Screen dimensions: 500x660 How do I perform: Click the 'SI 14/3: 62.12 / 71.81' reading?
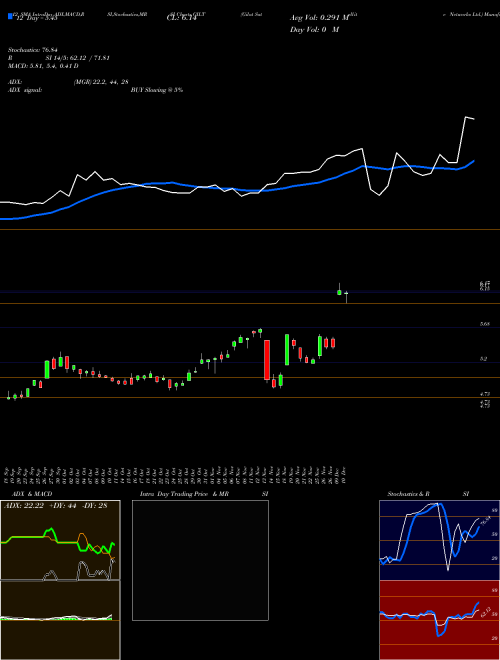78,58
